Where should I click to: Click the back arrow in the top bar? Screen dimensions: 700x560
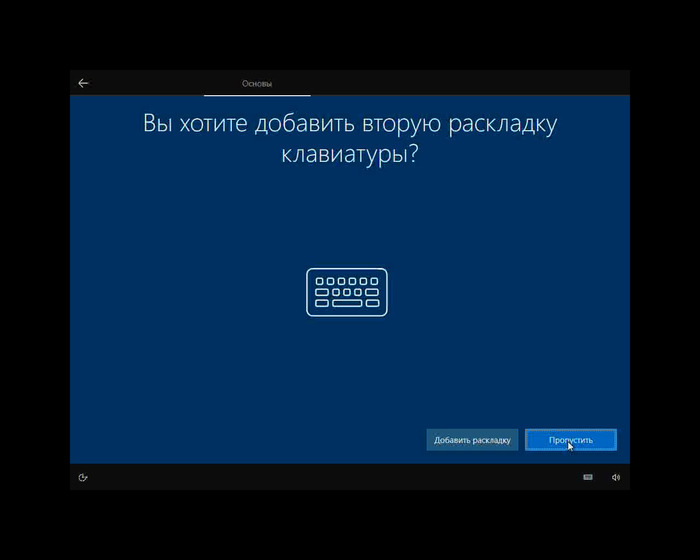(x=83, y=83)
